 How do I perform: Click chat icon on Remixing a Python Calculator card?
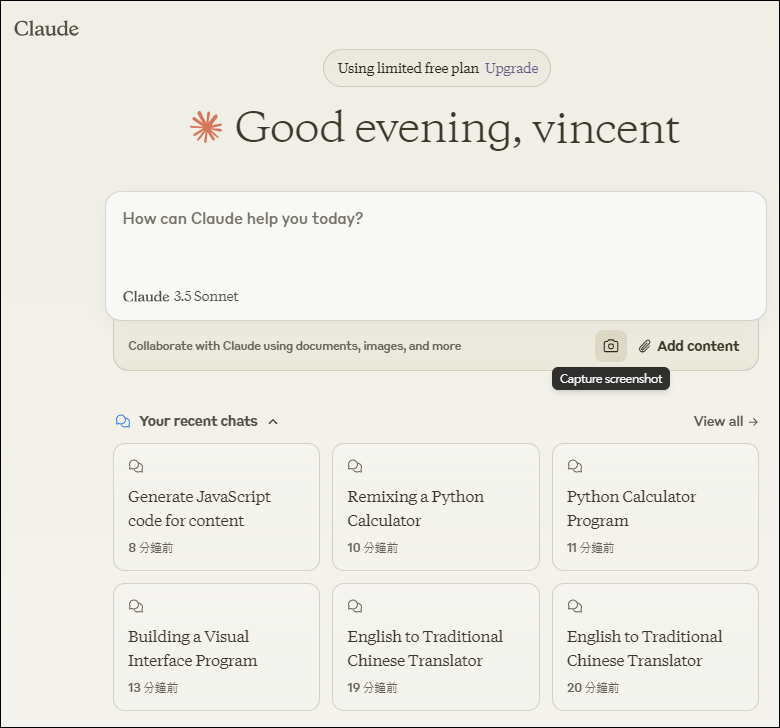click(x=355, y=466)
